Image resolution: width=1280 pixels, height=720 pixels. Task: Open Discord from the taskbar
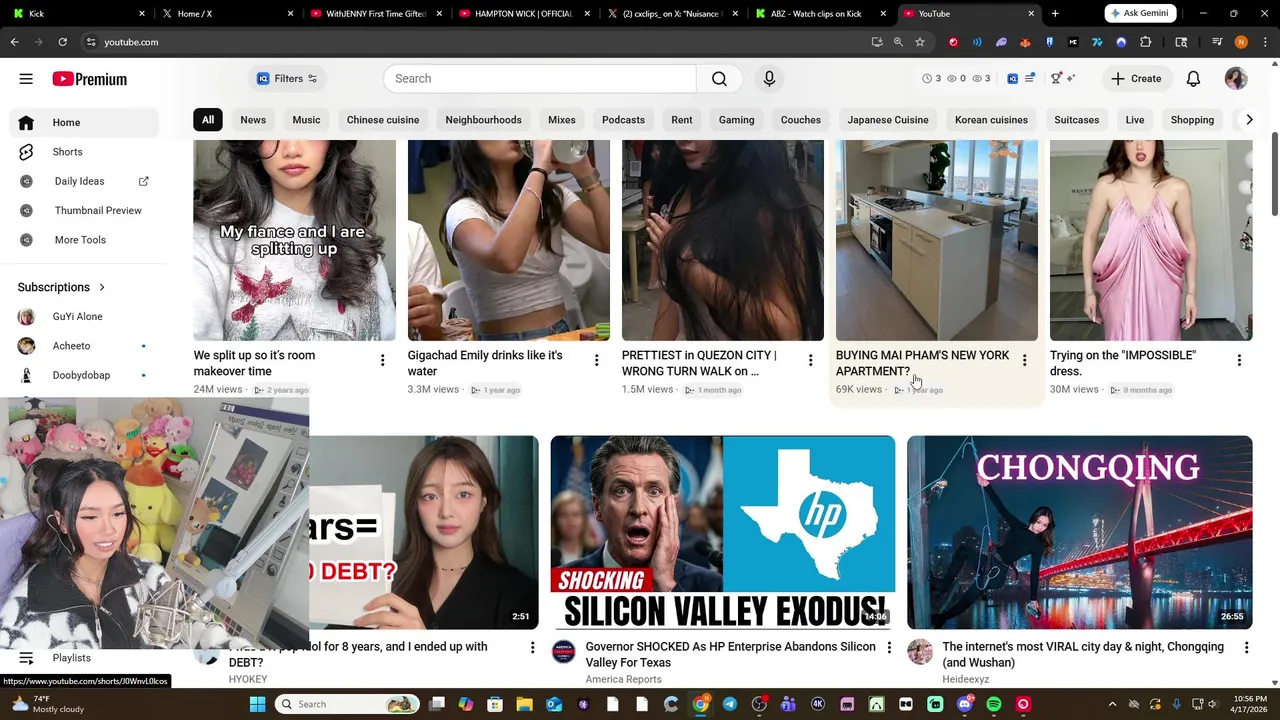(965, 704)
